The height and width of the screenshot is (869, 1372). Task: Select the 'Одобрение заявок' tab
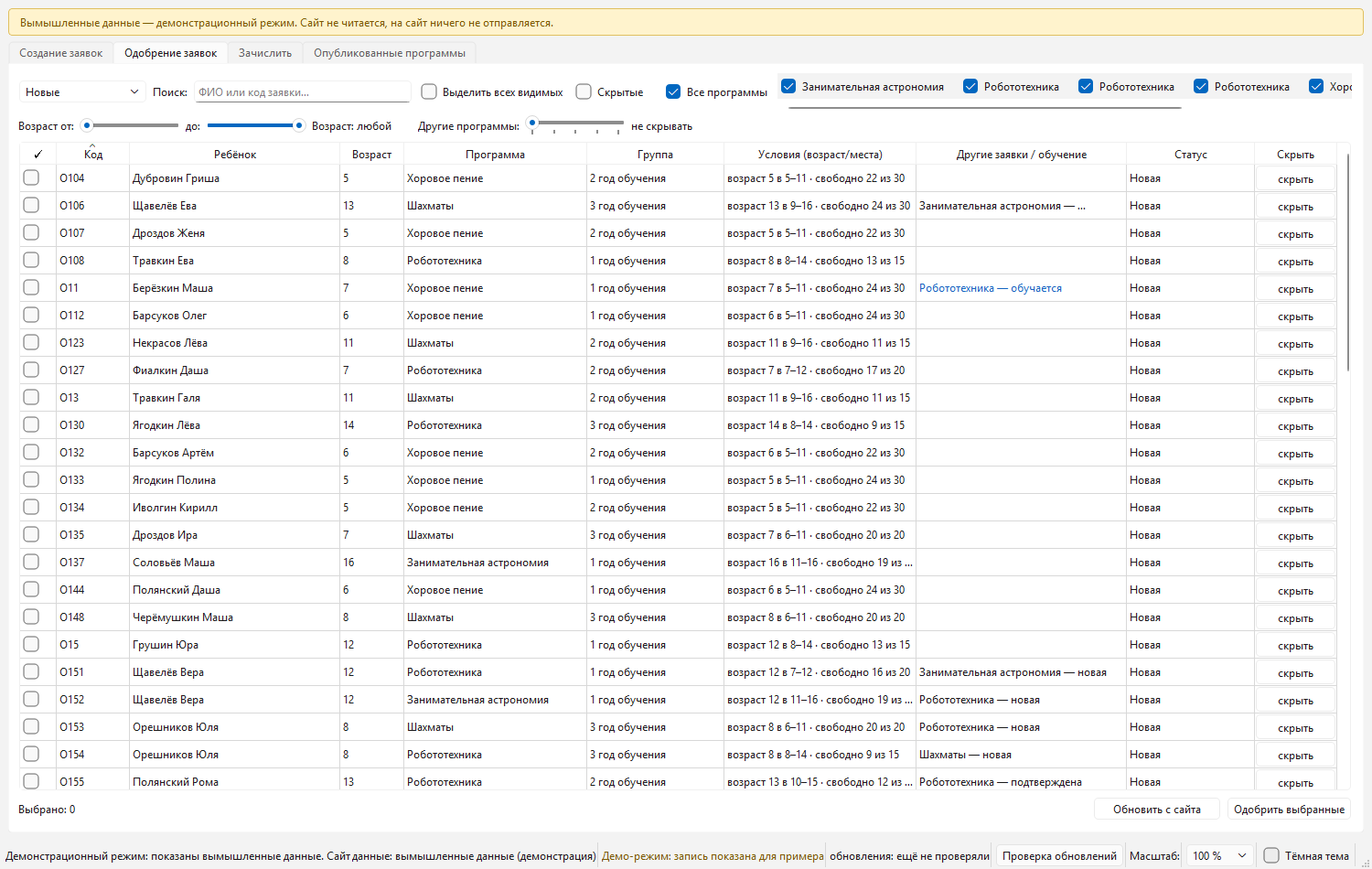171,53
